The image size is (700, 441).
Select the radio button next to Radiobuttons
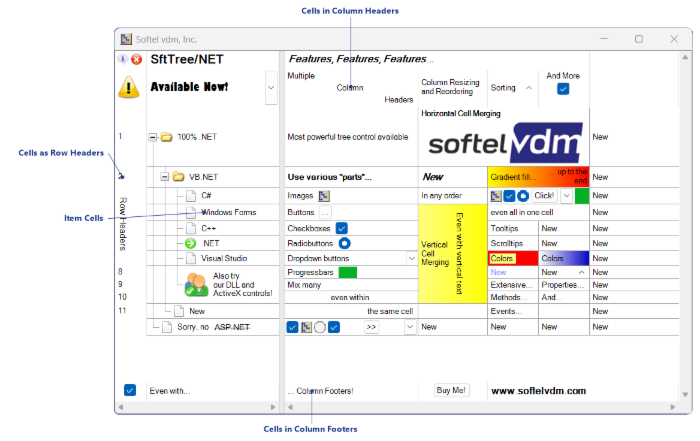point(345,243)
